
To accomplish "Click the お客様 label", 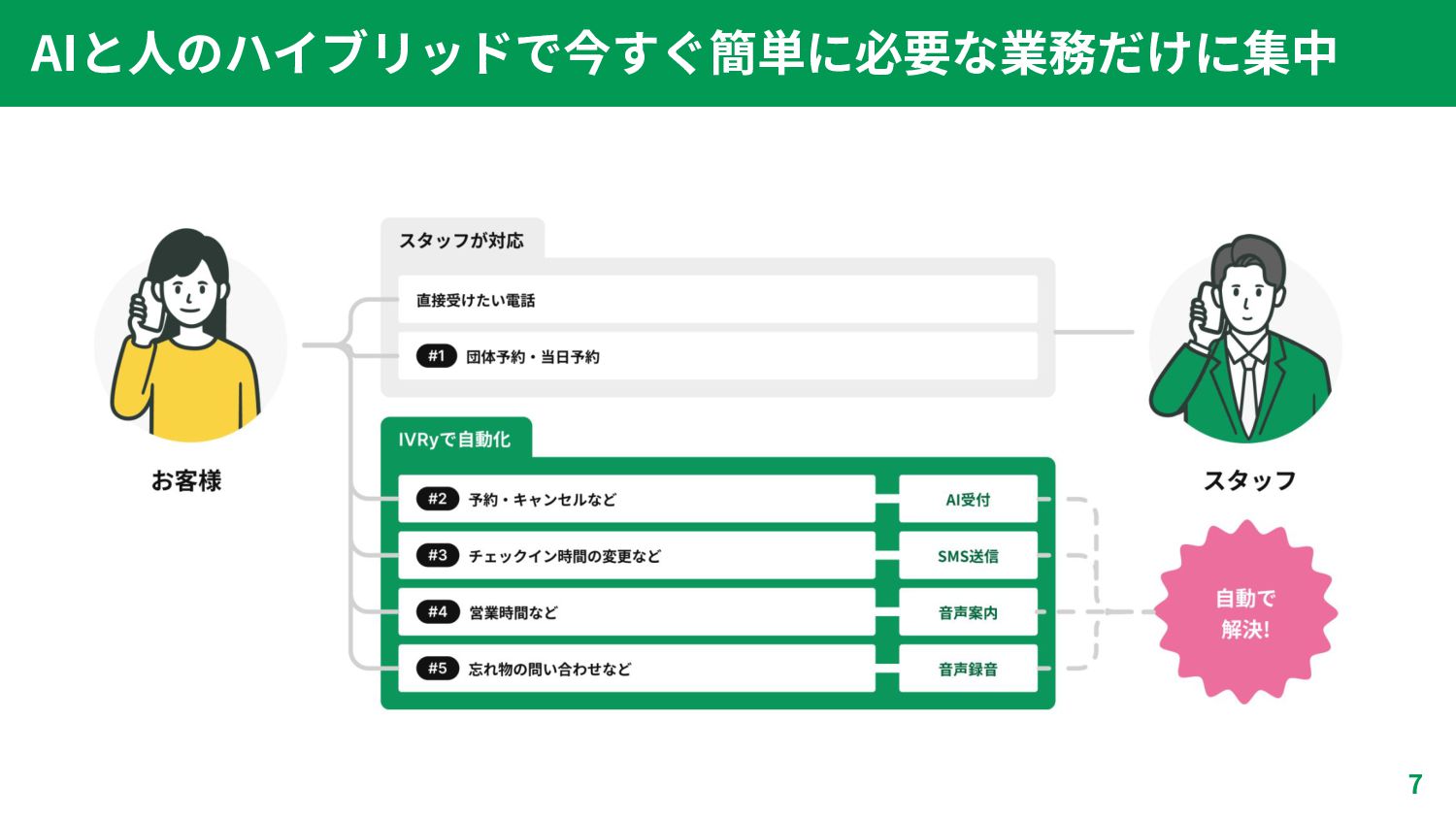I will 186,480.
